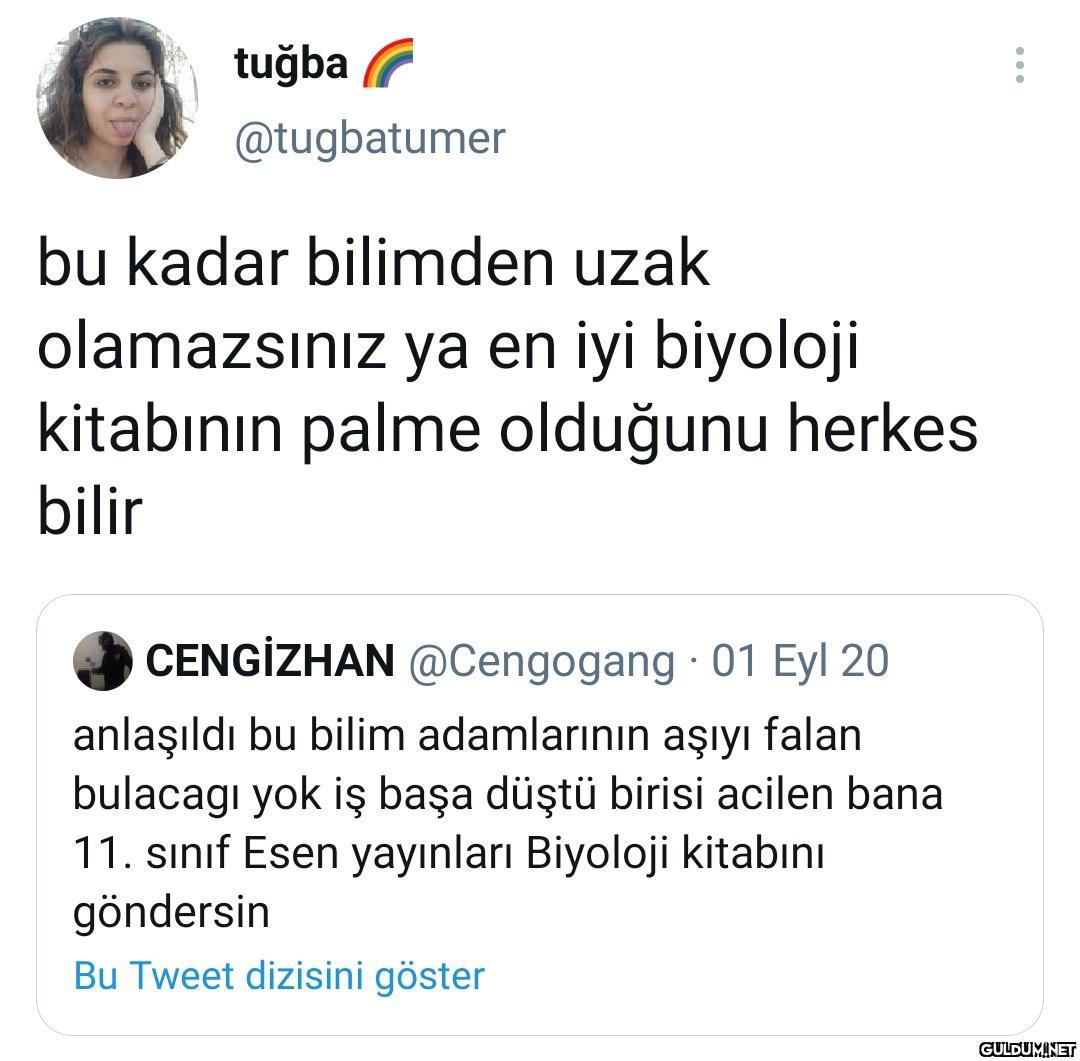Open the @Cengogang handle

tap(541, 661)
